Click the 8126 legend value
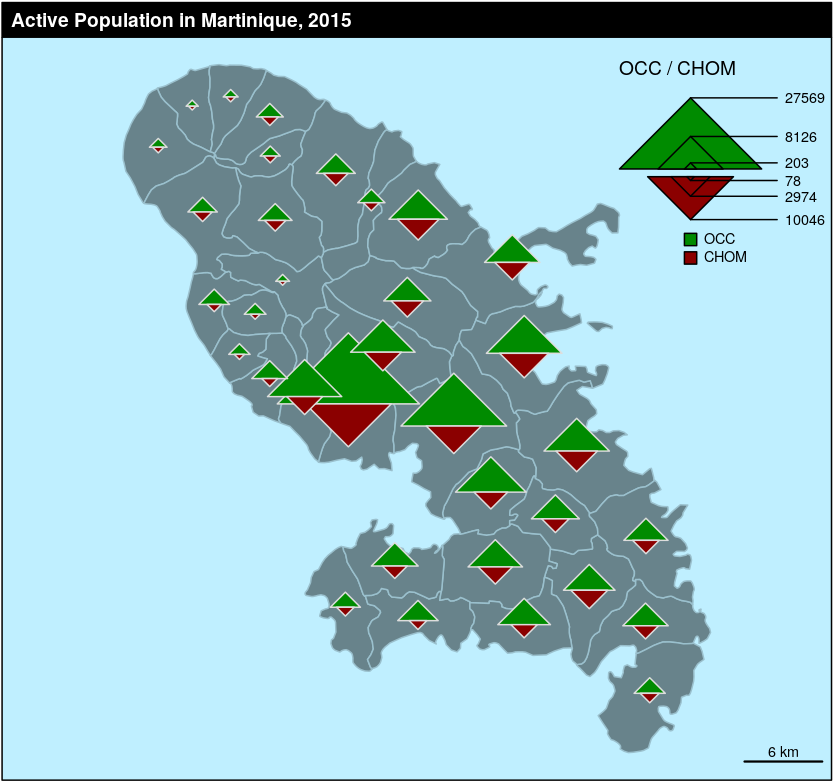Screen dimensions: 833x781 (800, 137)
